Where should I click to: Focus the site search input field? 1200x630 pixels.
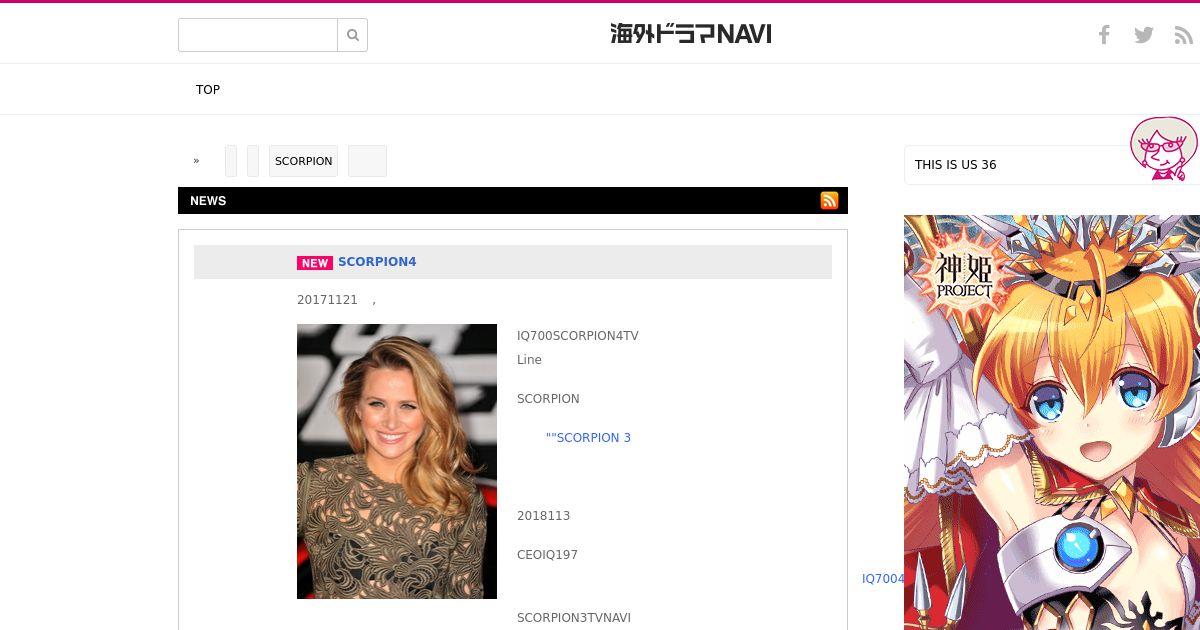pyautogui.click(x=258, y=35)
